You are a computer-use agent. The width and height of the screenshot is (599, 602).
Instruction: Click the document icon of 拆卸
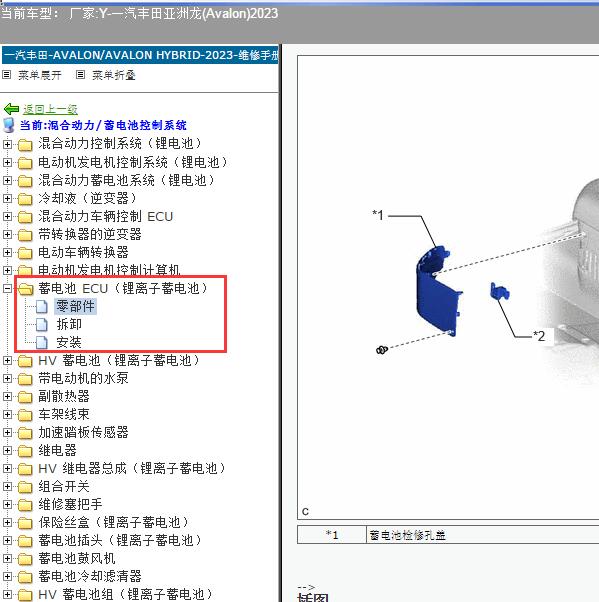(41, 324)
